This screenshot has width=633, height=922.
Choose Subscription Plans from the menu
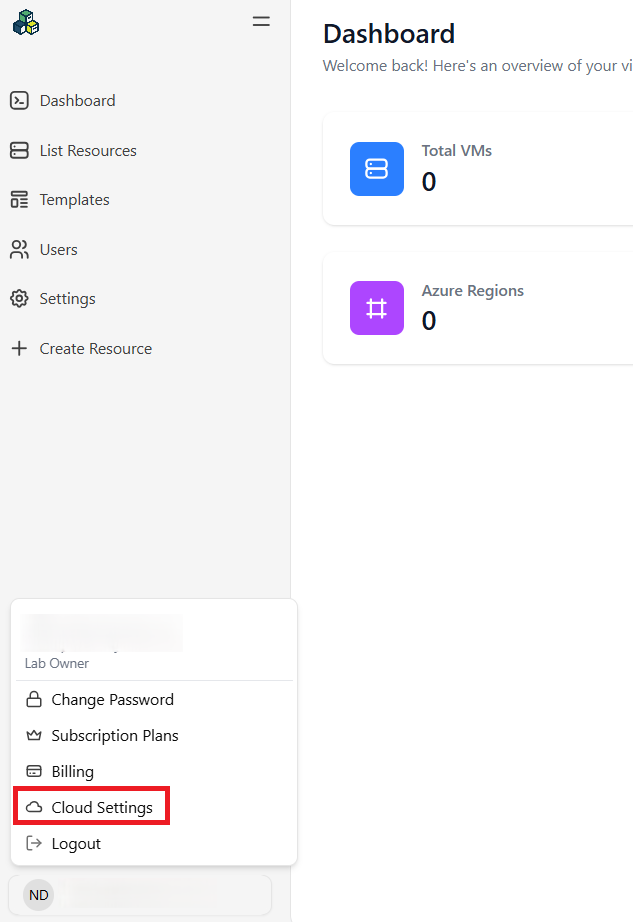114,735
